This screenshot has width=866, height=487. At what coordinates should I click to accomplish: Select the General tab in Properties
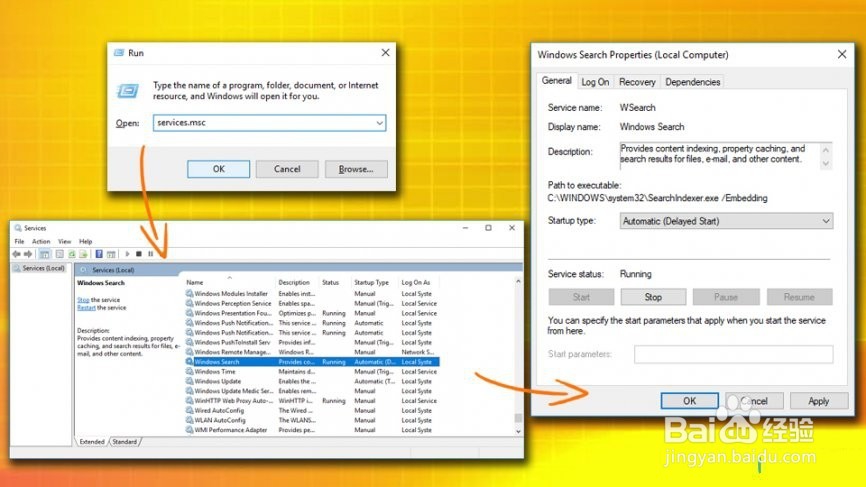[x=556, y=81]
